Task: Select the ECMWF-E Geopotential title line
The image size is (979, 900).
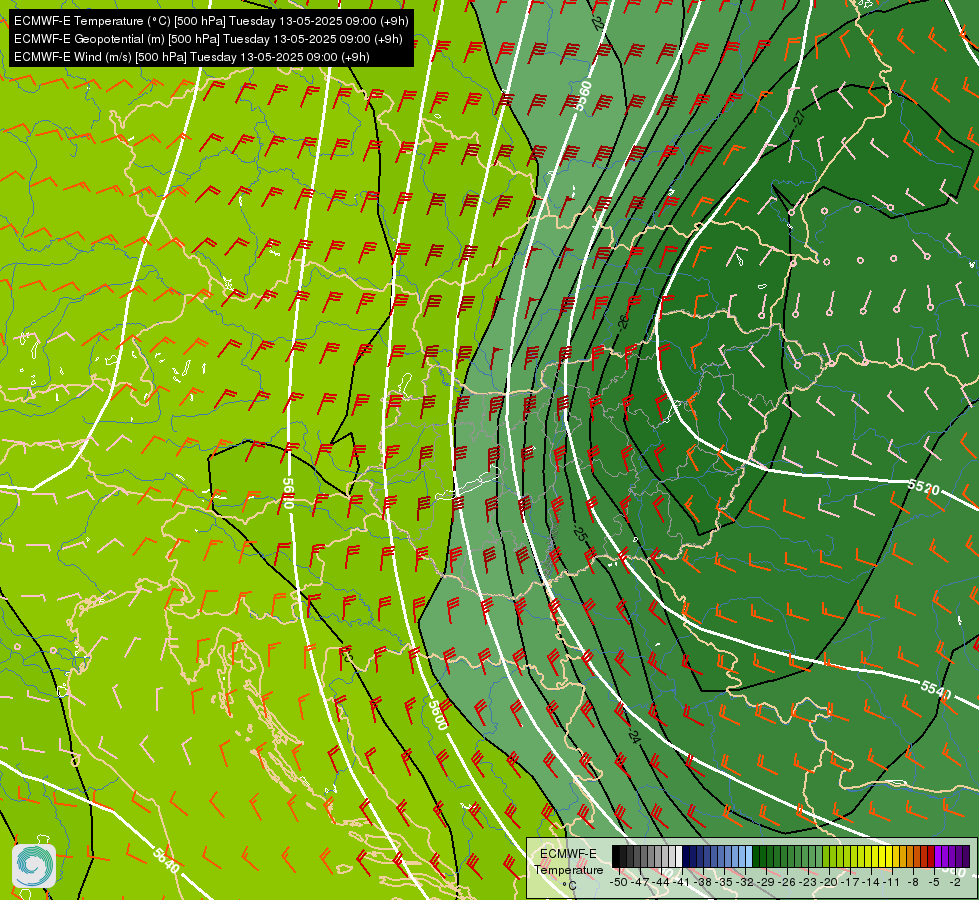Action: (x=208, y=39)
